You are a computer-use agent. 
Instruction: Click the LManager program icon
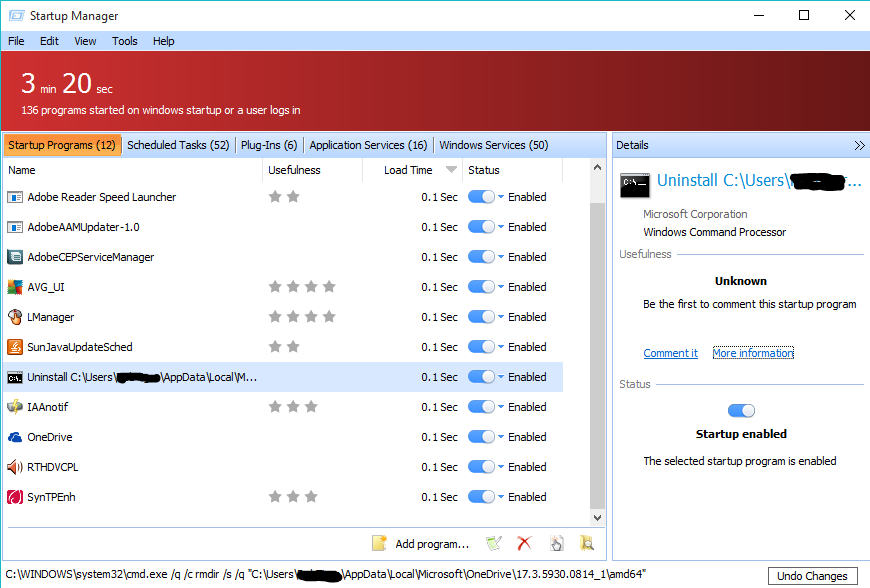pos(15,317)
